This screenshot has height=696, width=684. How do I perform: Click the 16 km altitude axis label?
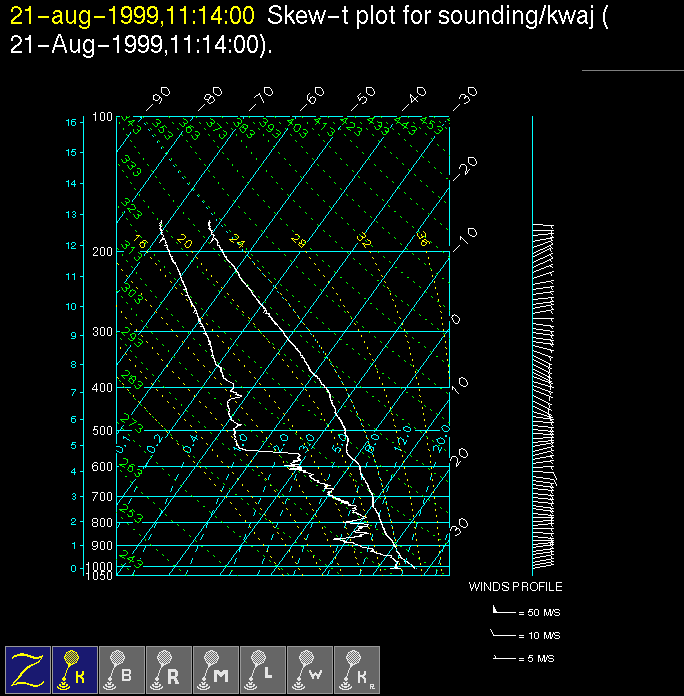tap(71, 122)
